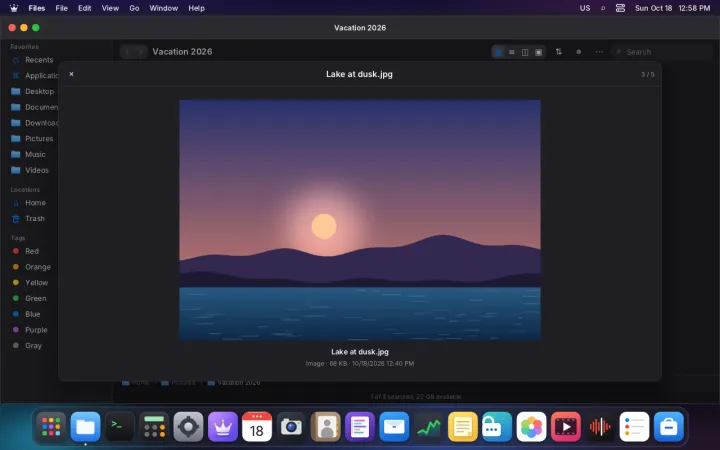Focus the Search field

662,52
